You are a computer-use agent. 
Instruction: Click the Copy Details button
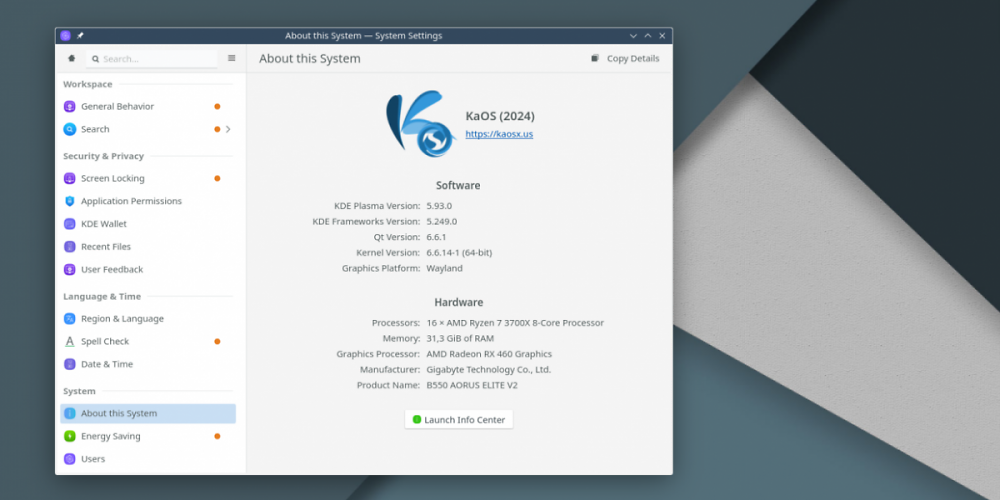click(625, 58)
